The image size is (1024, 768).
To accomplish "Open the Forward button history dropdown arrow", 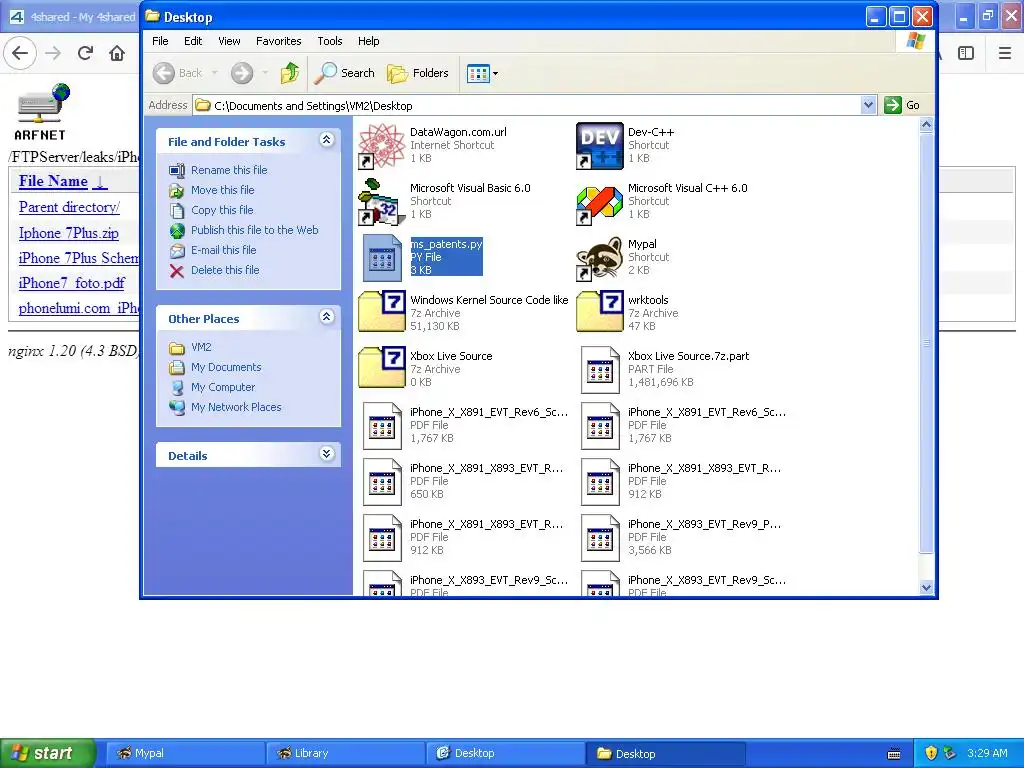I will tap(264, 73).
